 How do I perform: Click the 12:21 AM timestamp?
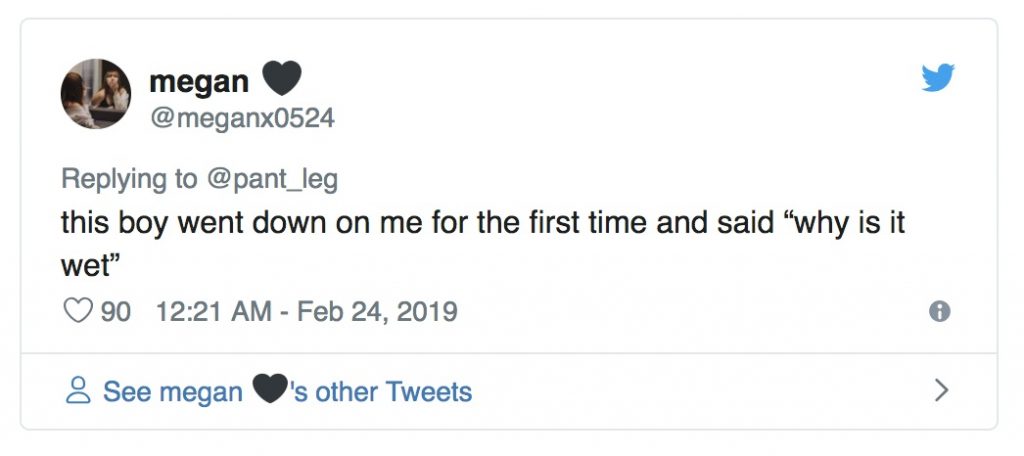(x=214, y=311)
